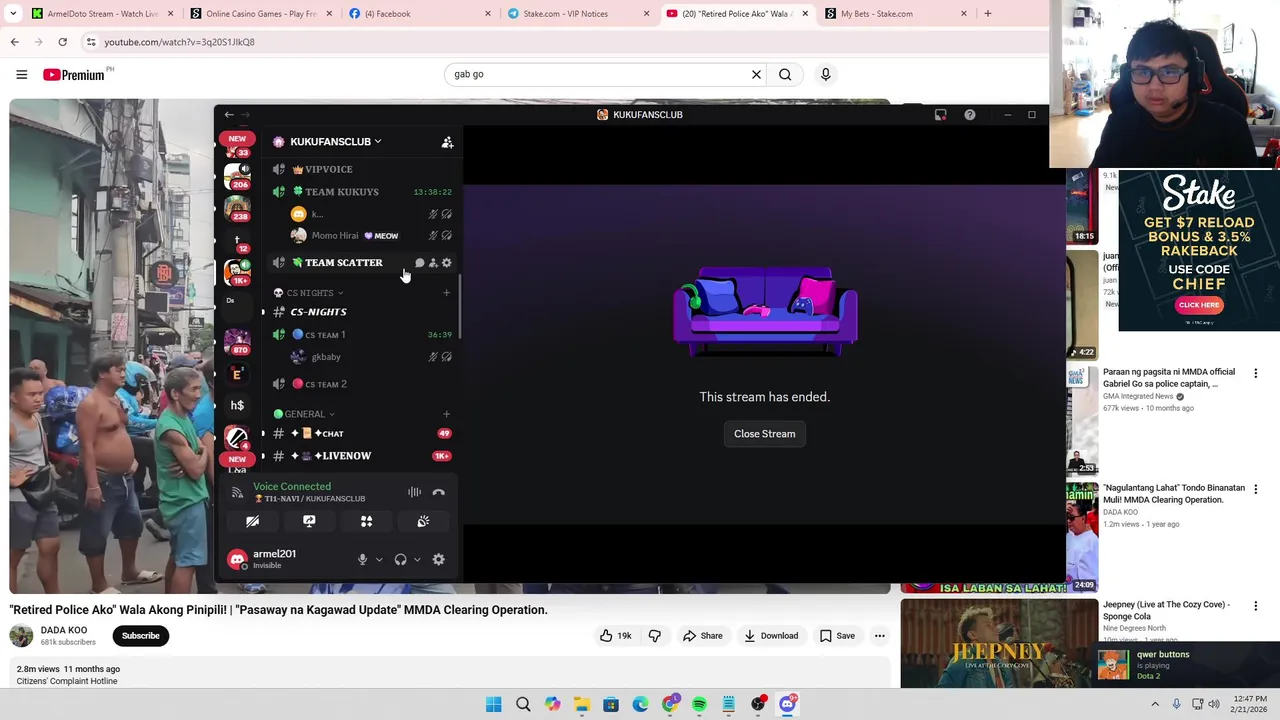Screen dimensions: 1280x720
Task: Save video to a playlist
Action: (837, 636)
